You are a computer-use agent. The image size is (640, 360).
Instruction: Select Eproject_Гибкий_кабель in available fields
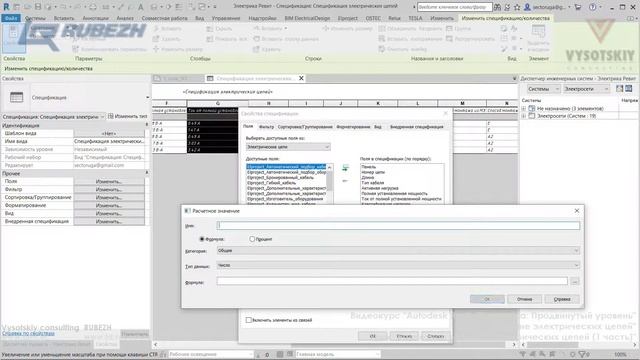[x=271, y=183]
